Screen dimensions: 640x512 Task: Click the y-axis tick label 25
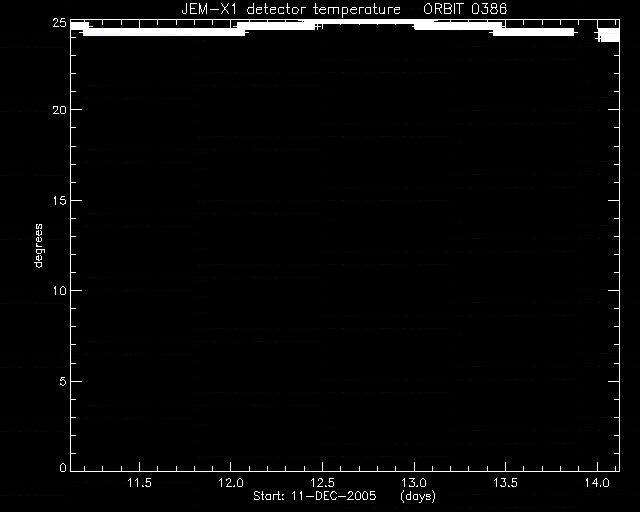click(59, 23)
